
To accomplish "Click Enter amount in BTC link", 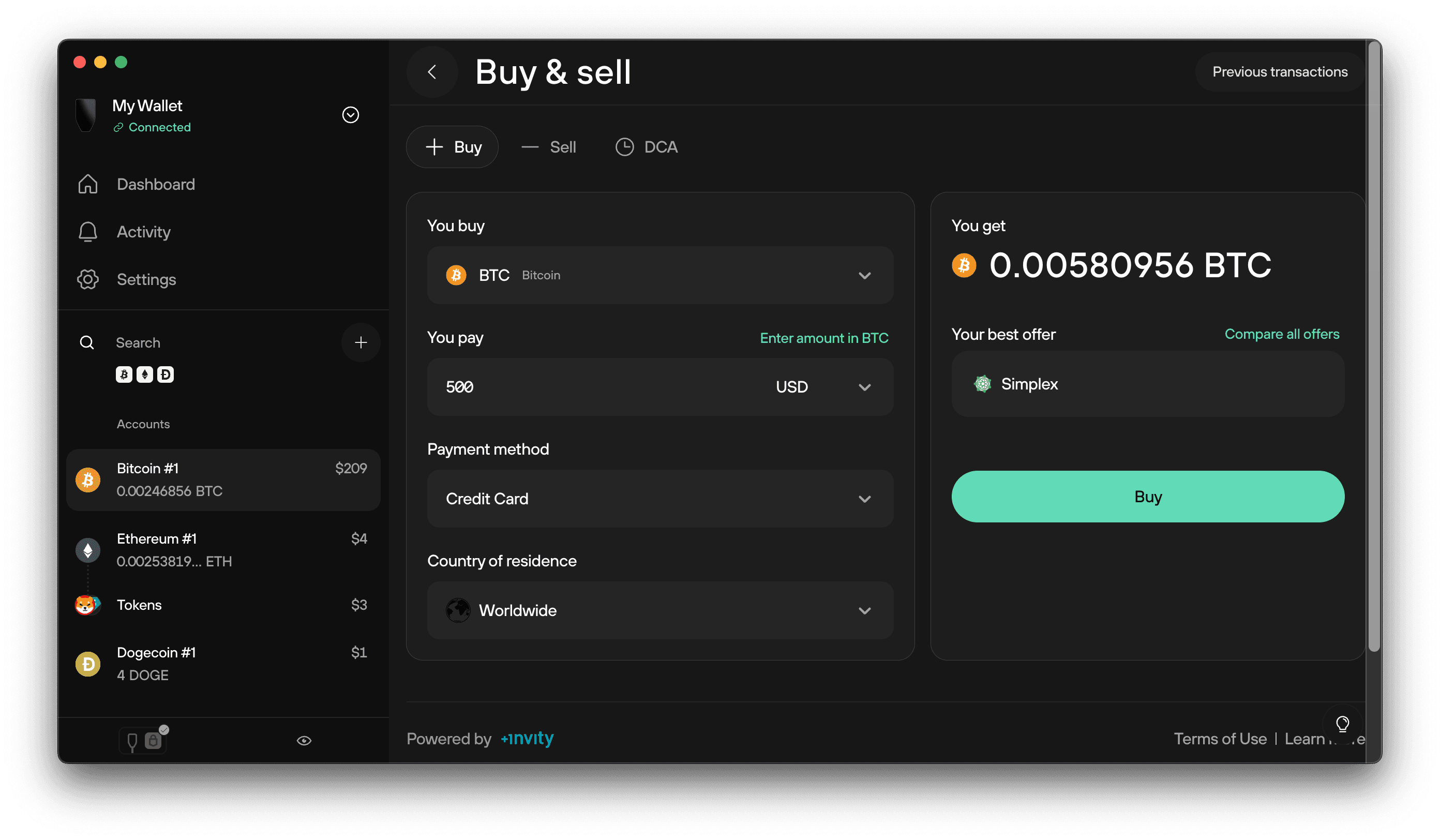I will 824,338.
